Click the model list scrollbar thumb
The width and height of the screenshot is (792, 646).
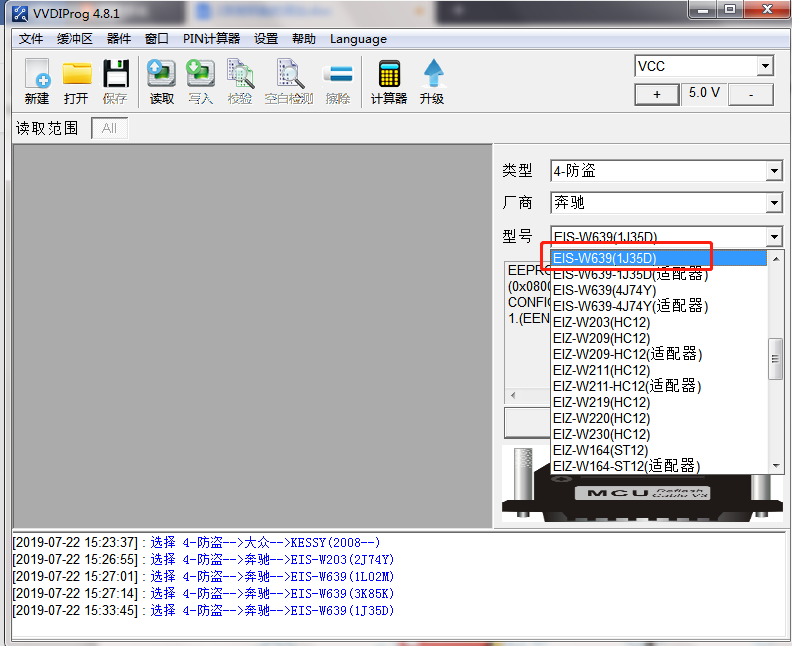click(x=775, y=359)
